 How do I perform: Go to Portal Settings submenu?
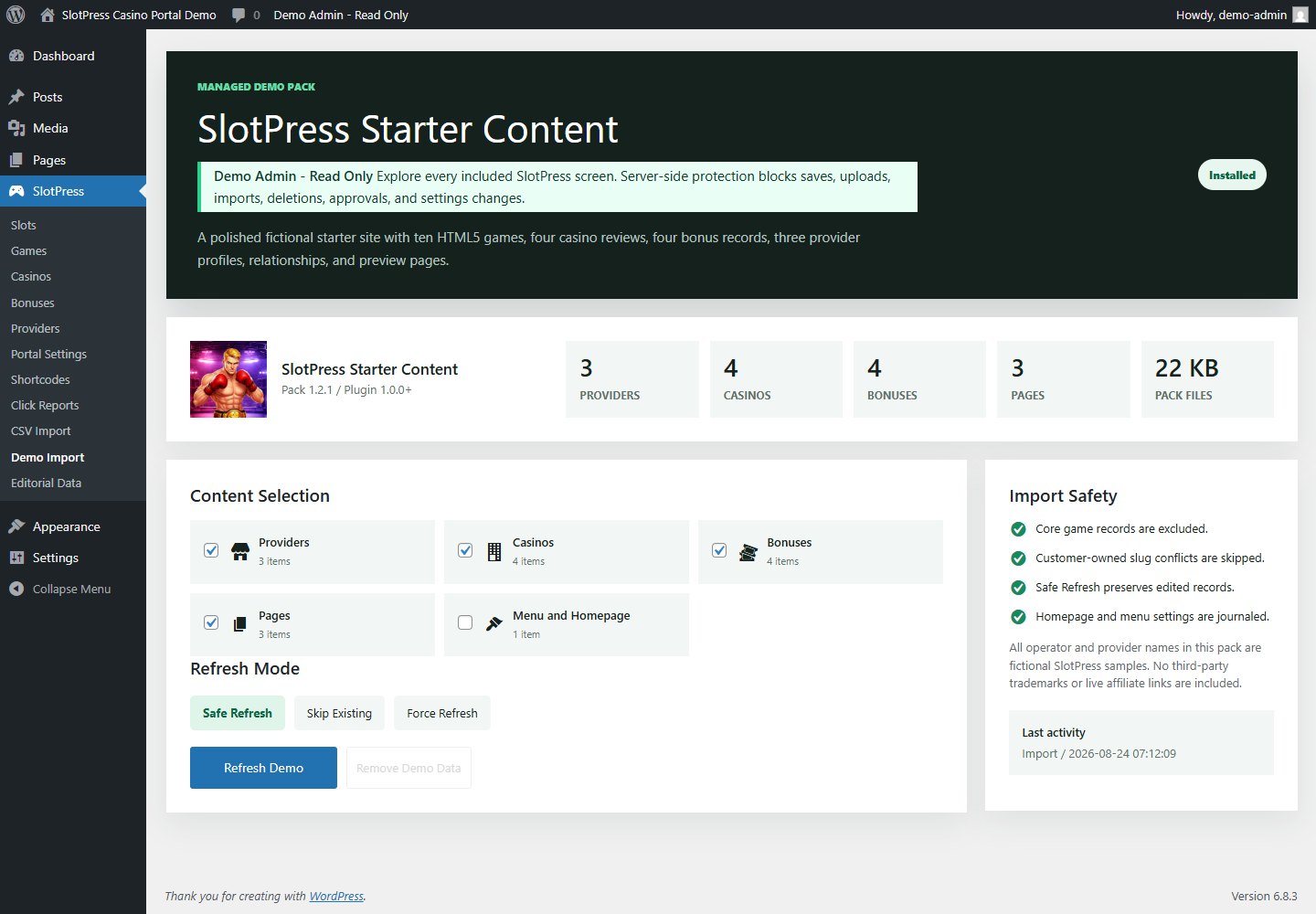pos(48,354)
